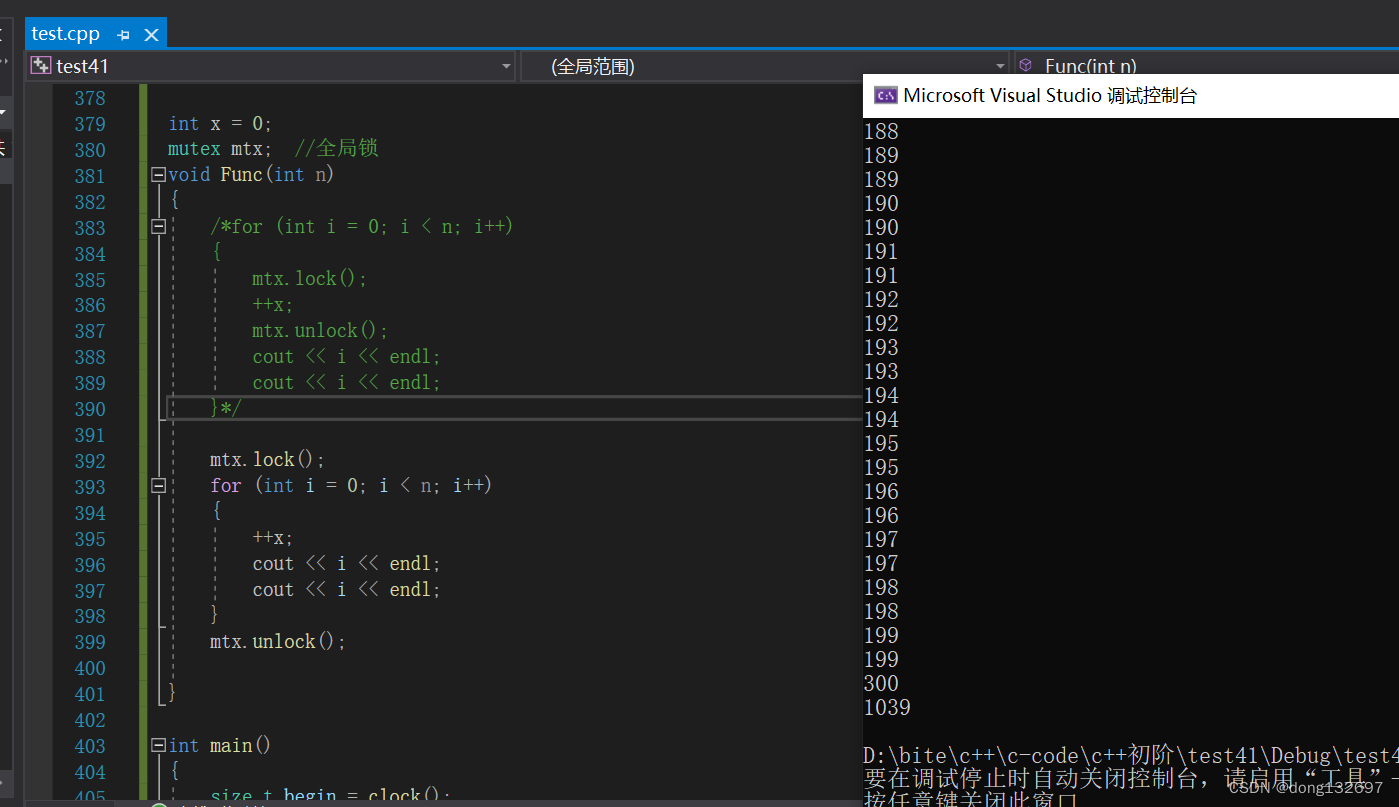Collapse the int main() block
This screenshot has width=1399, height=807.
pos(158,746)
